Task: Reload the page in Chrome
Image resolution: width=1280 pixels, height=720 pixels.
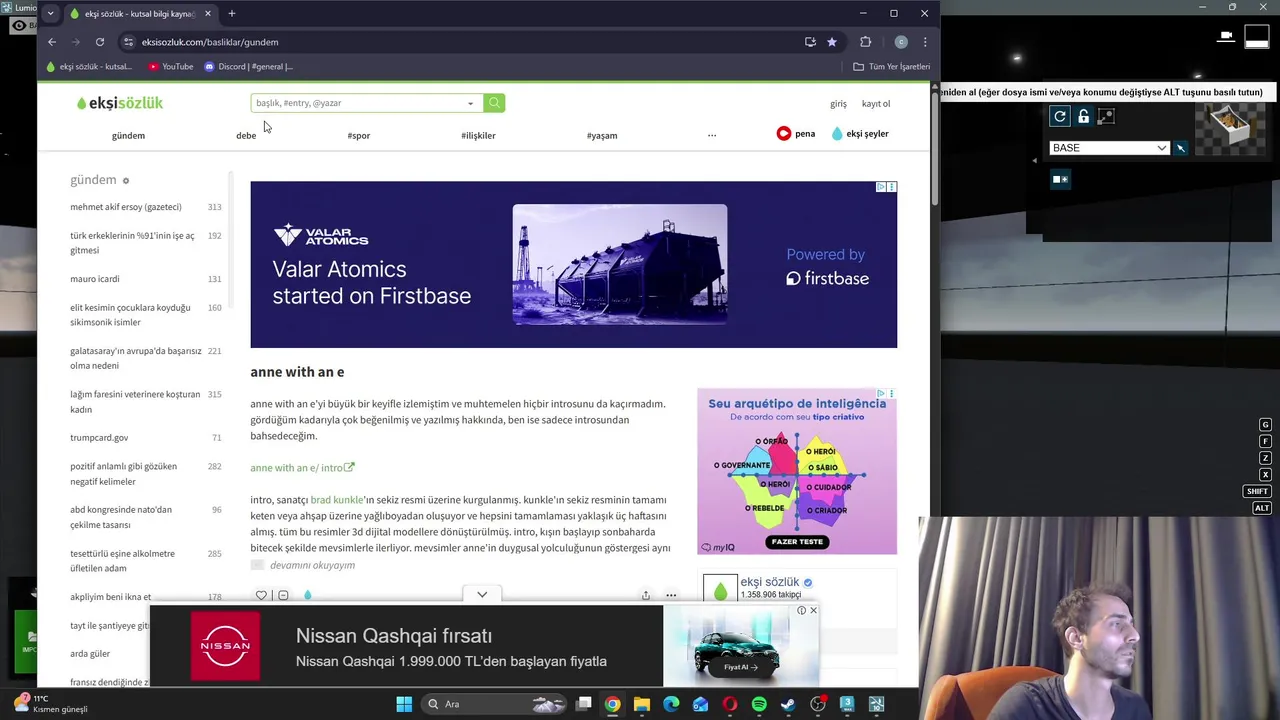Action: 100,42
